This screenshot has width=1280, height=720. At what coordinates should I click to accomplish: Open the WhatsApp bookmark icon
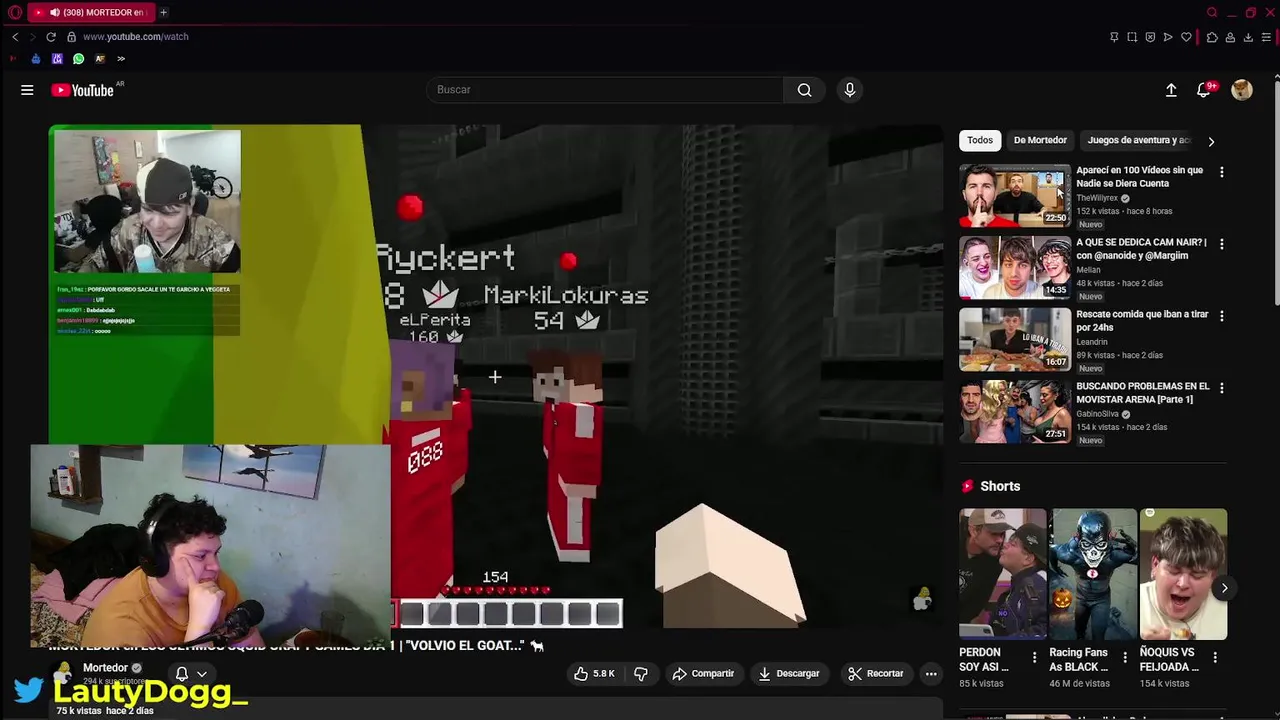78,59
